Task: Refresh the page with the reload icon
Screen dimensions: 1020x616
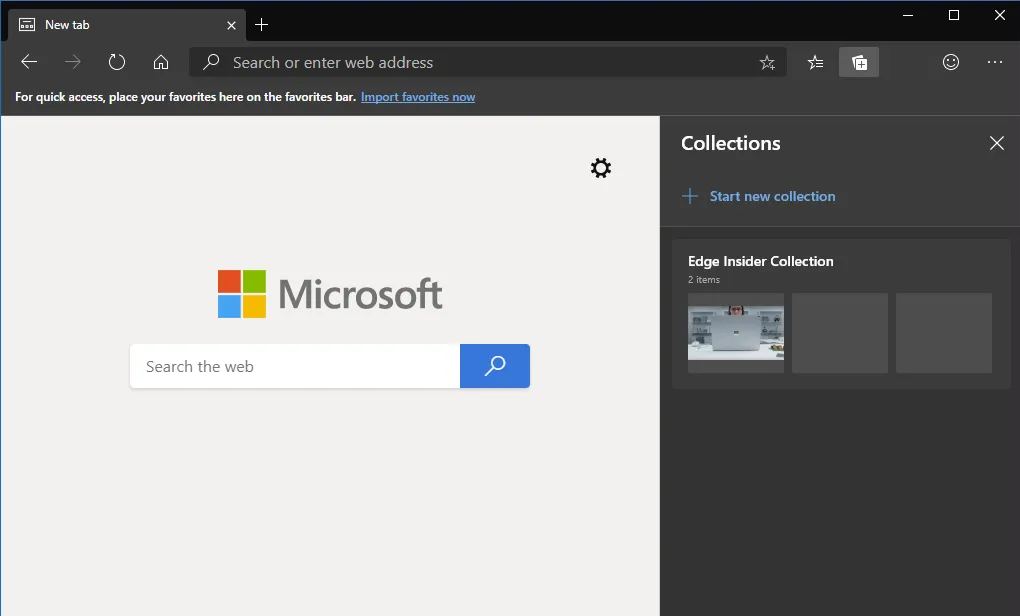Action: [116, 62]
